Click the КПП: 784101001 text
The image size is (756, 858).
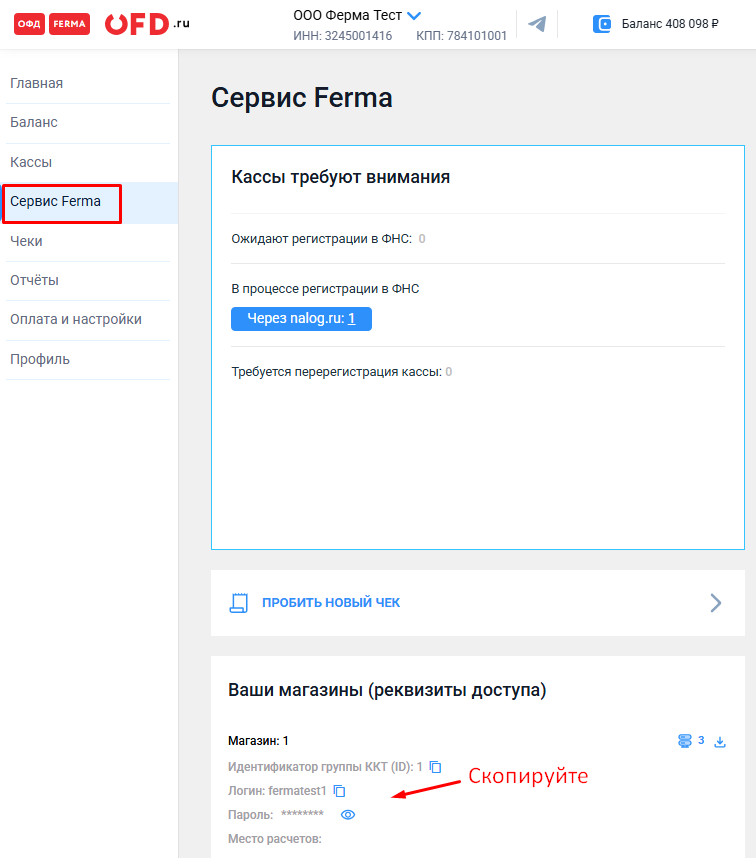point(461,36)
